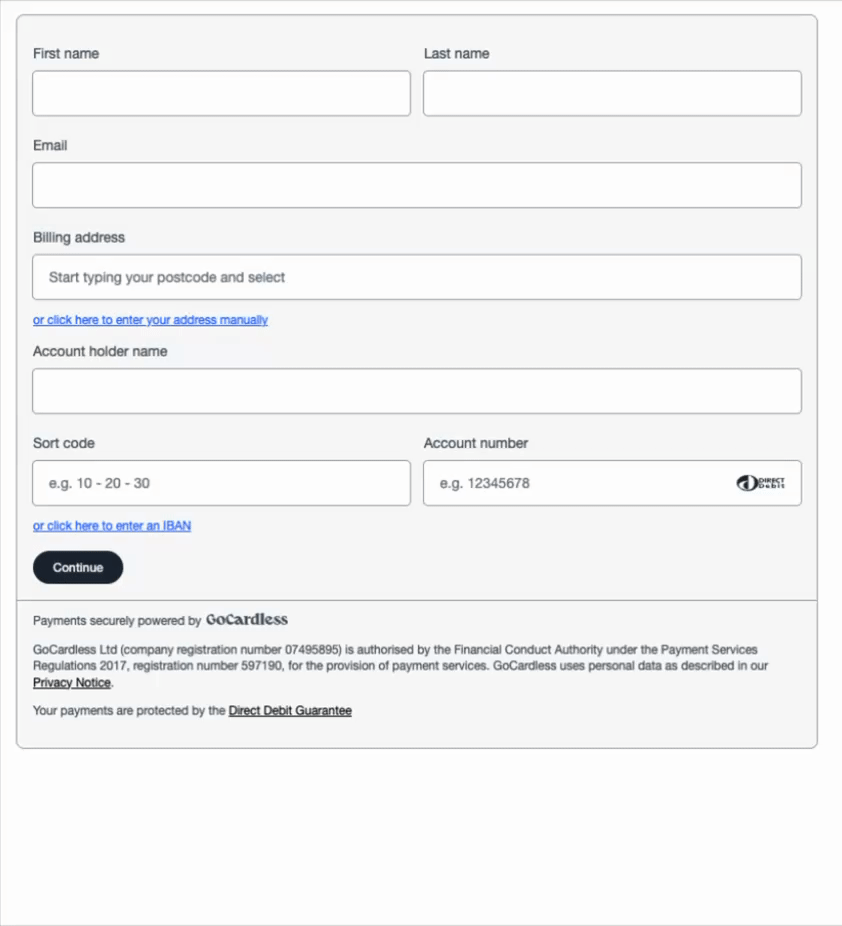Activate the Billing address postcode search box
The width and height of the screenshot is (842, 926).
click(x=417, y=278)
